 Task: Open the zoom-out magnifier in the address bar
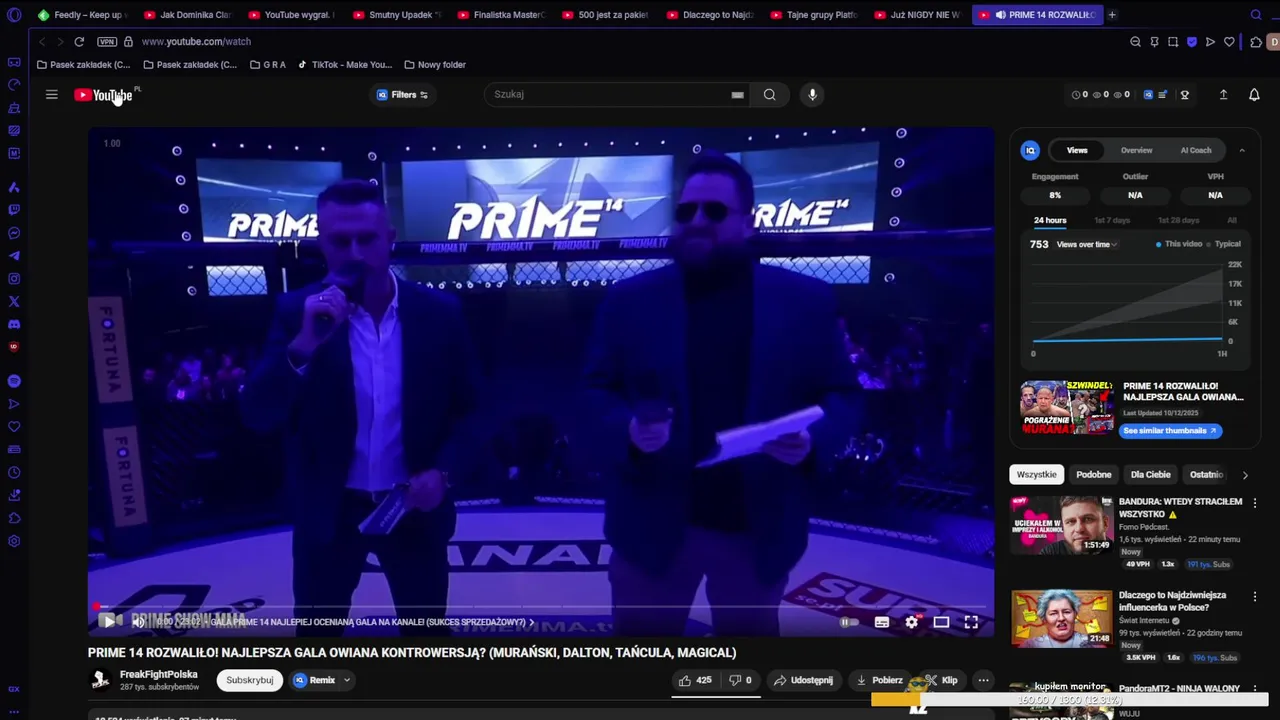pos(1135,42)
